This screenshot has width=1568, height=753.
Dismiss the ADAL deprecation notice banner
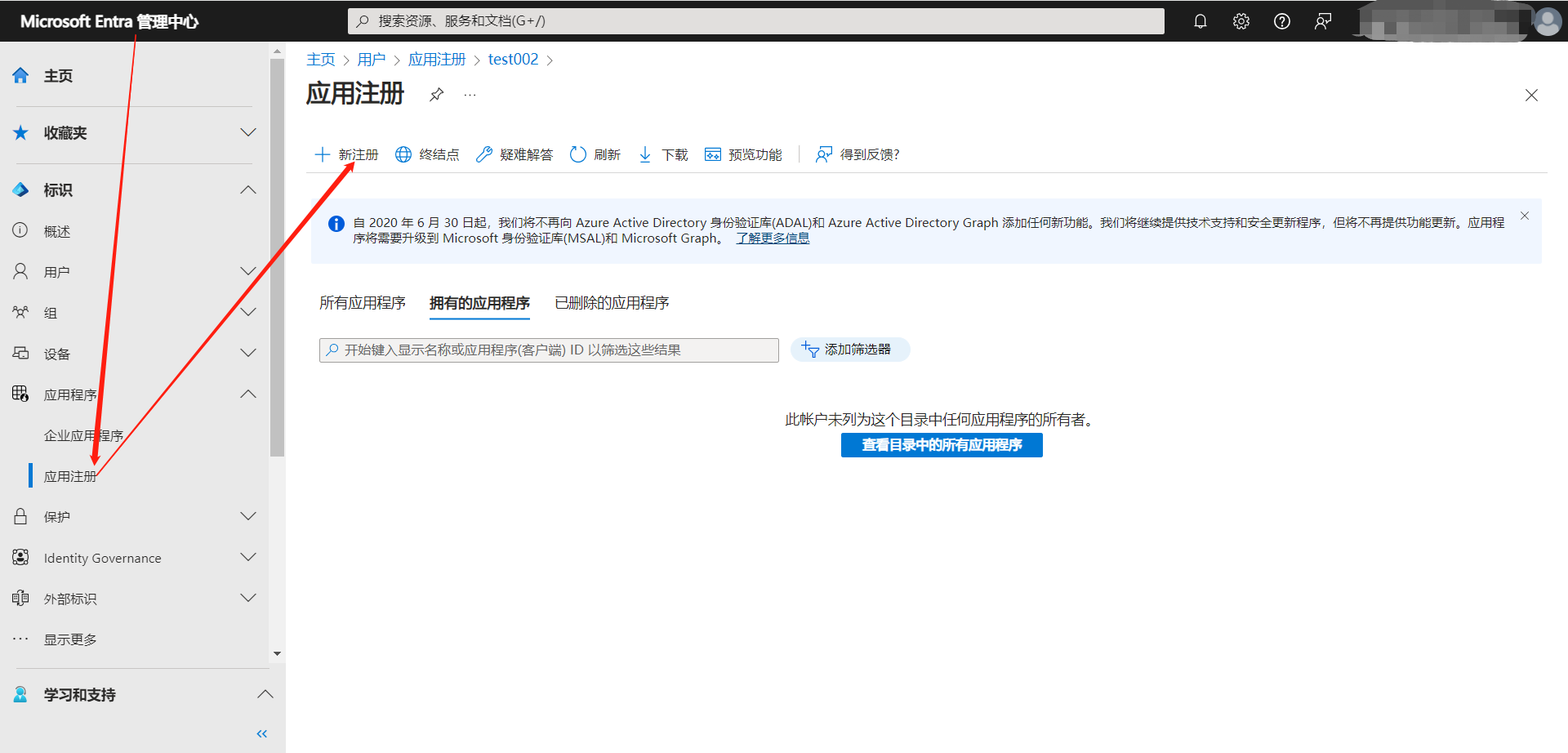point(1524,216)
